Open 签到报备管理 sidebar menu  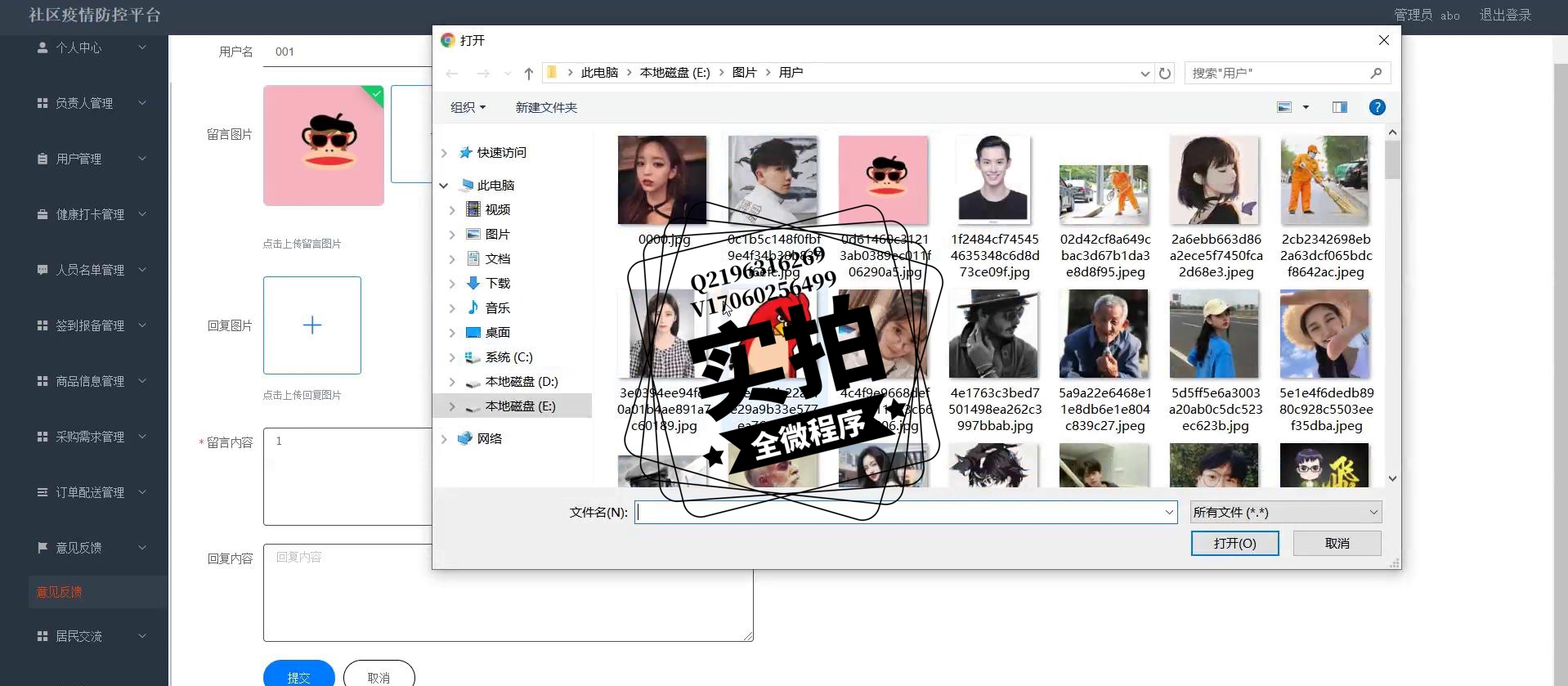coord(92,325)
